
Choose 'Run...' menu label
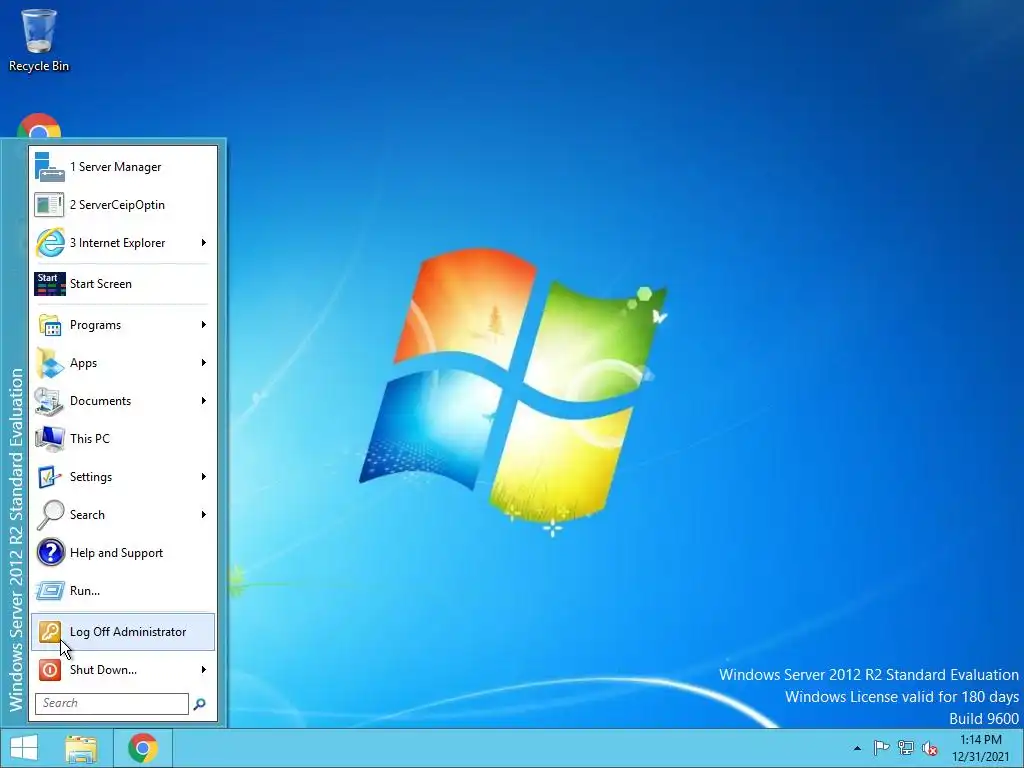pyautogui.click(x=85, y=590)
